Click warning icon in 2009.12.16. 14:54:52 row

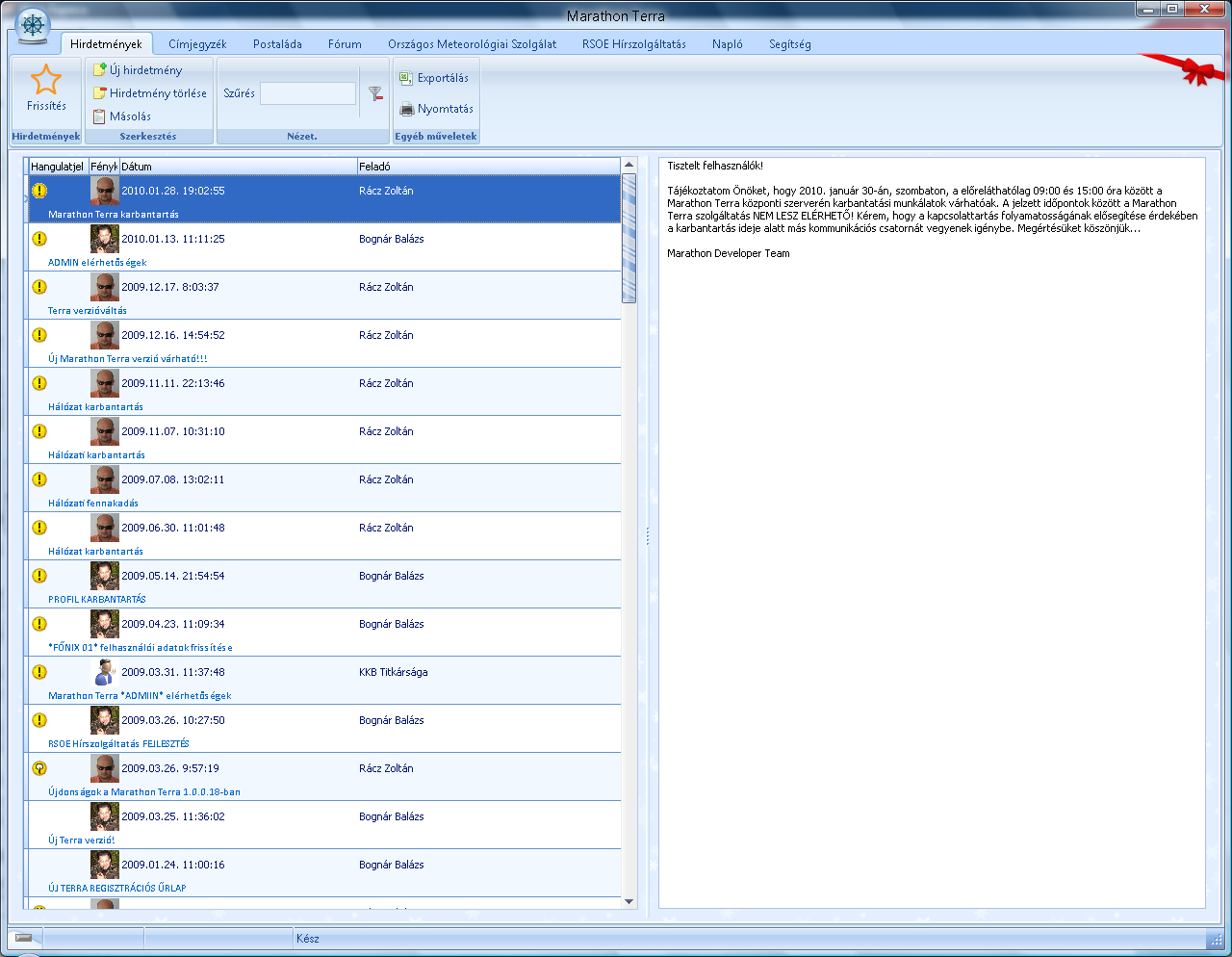(x=39, y=335)
